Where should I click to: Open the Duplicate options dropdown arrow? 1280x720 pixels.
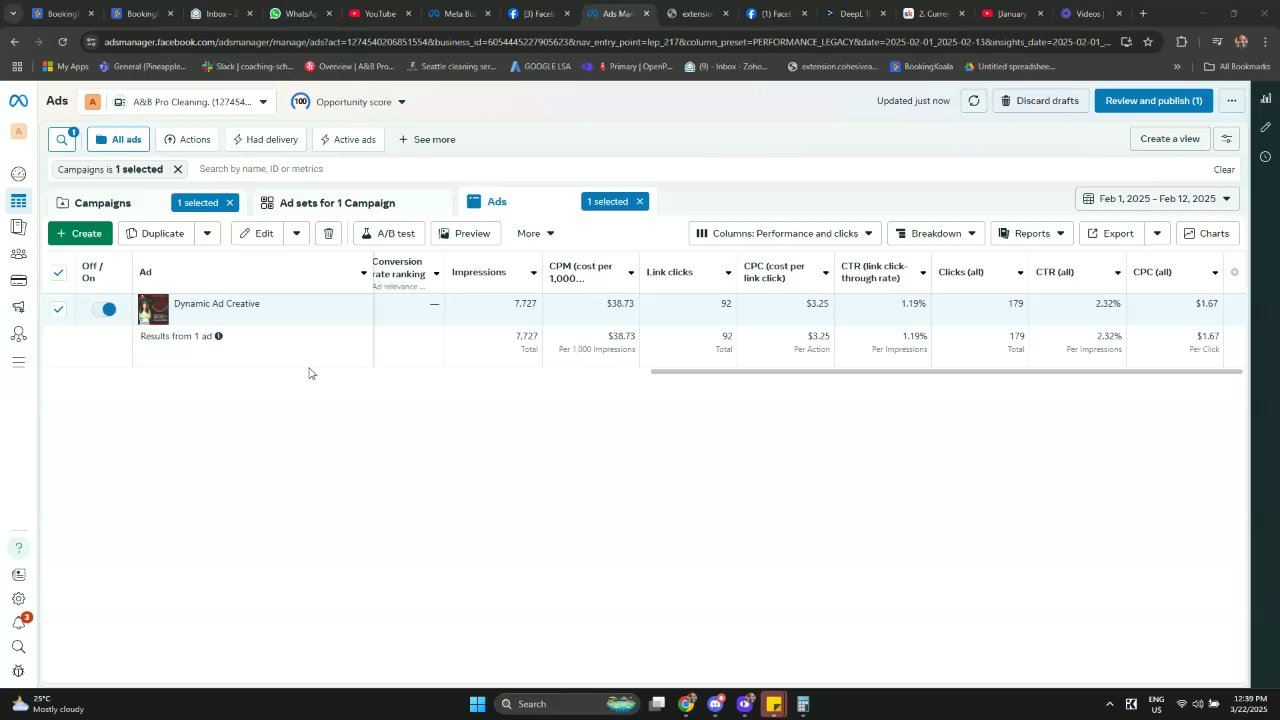[207, 233]
